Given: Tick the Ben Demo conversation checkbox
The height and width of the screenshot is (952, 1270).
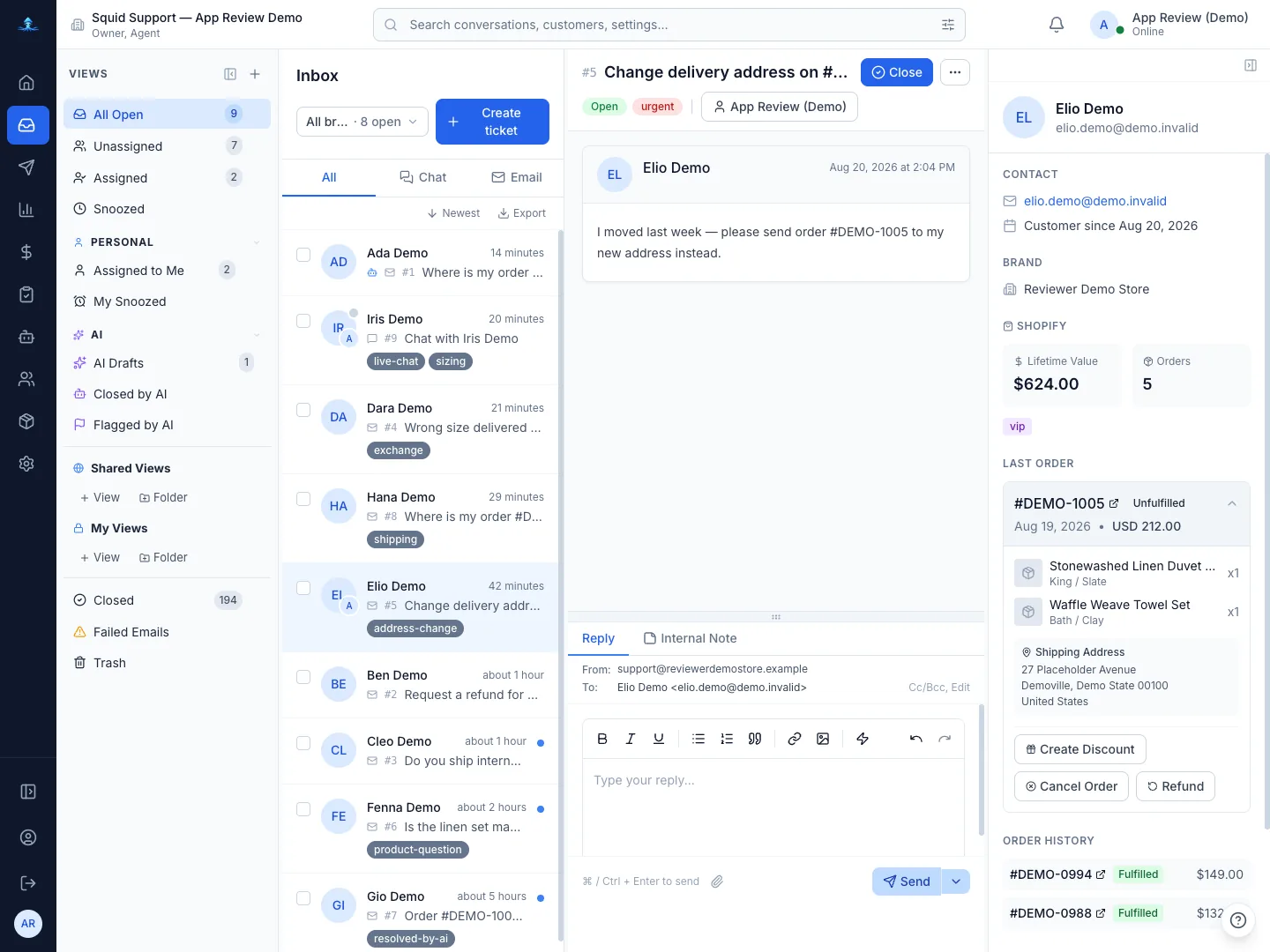Looking at the screenshot, I should pyautogui.click(x=303, y=677).
